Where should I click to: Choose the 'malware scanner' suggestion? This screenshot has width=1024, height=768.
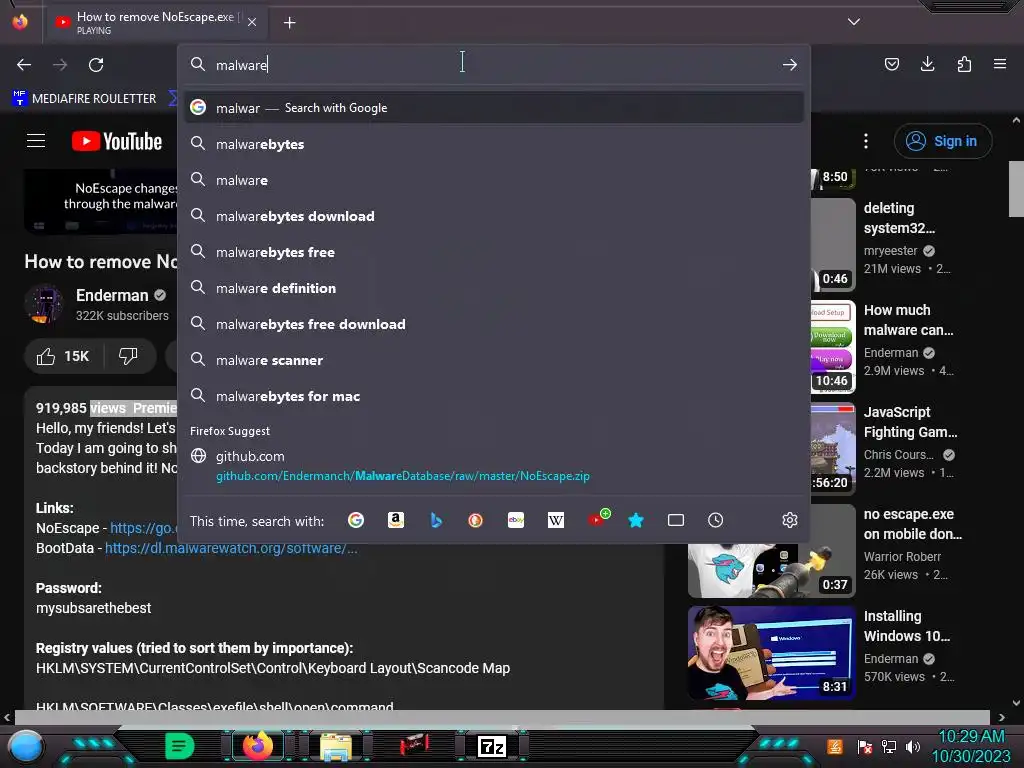click(494, 360)
